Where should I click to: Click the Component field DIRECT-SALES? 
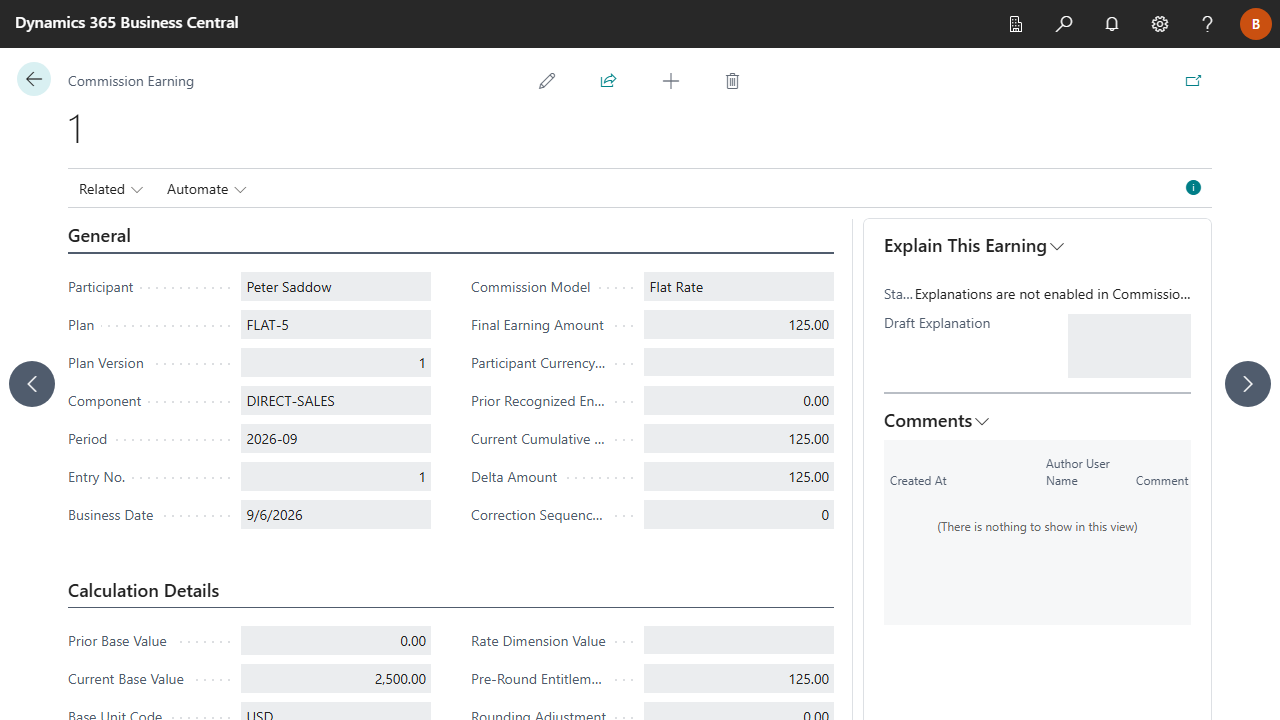336,401
